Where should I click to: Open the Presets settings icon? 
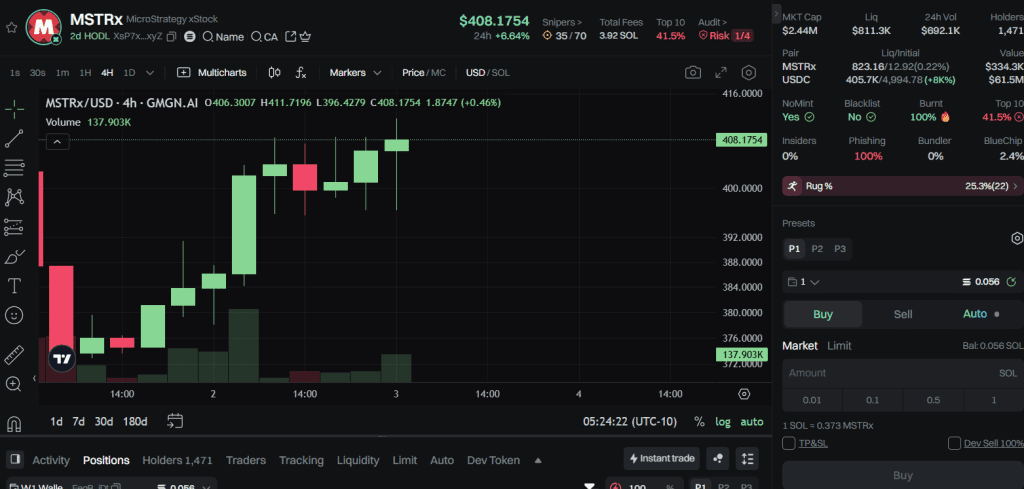pyautogui.click(x=1016, y=238)
